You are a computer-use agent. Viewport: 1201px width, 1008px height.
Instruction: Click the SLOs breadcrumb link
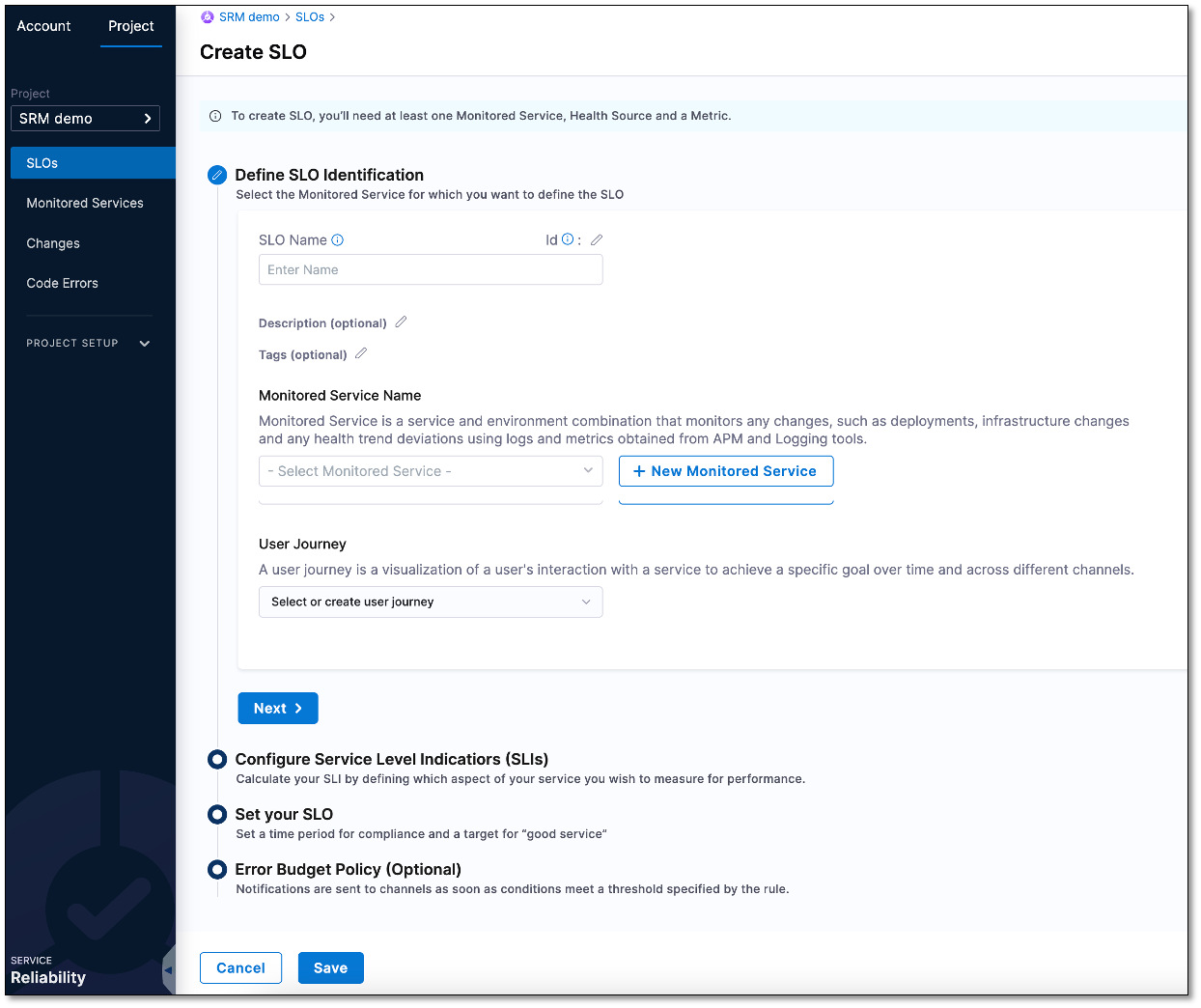click(309, 16)
